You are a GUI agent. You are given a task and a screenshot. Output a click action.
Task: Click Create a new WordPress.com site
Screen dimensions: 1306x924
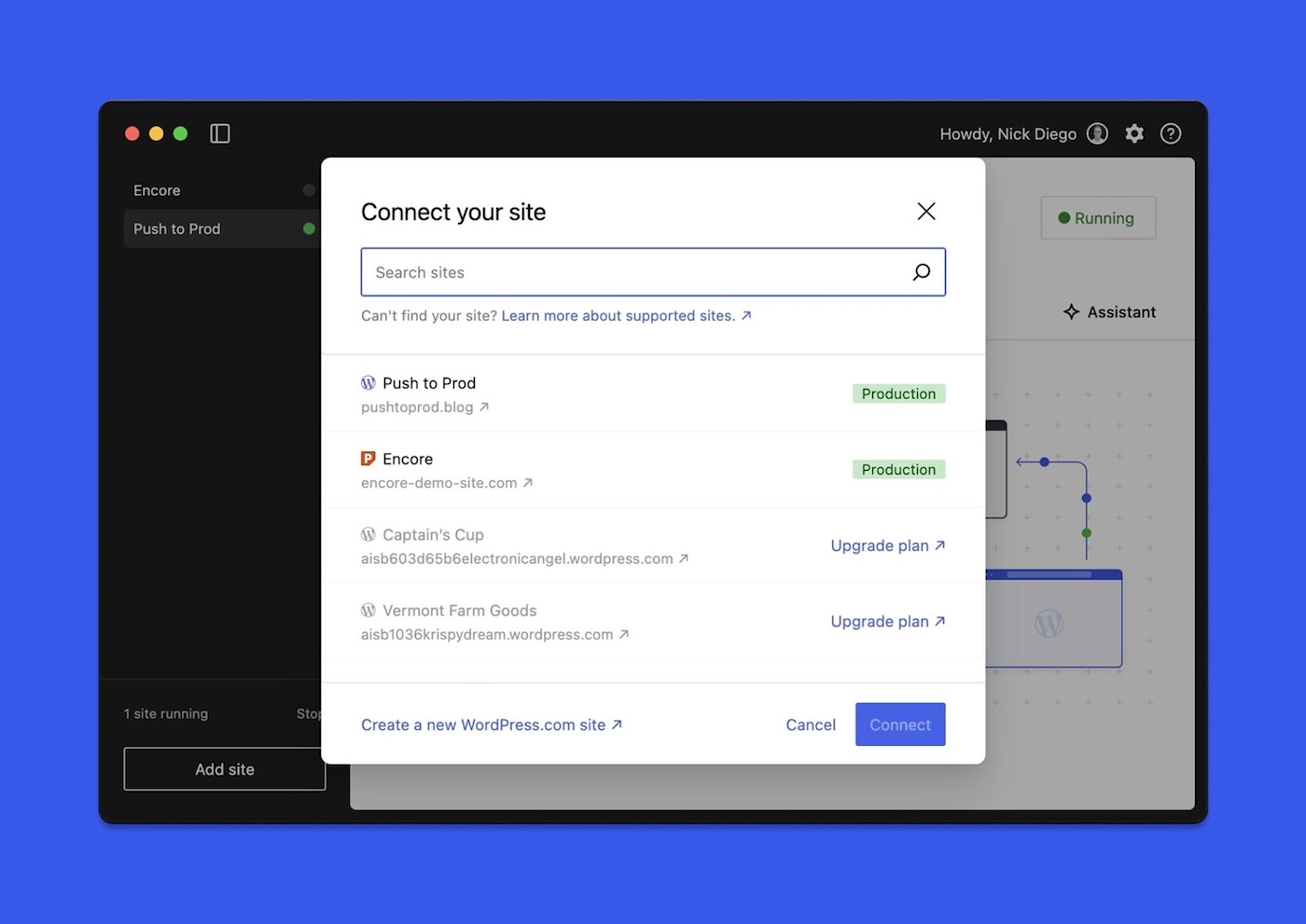492,724
